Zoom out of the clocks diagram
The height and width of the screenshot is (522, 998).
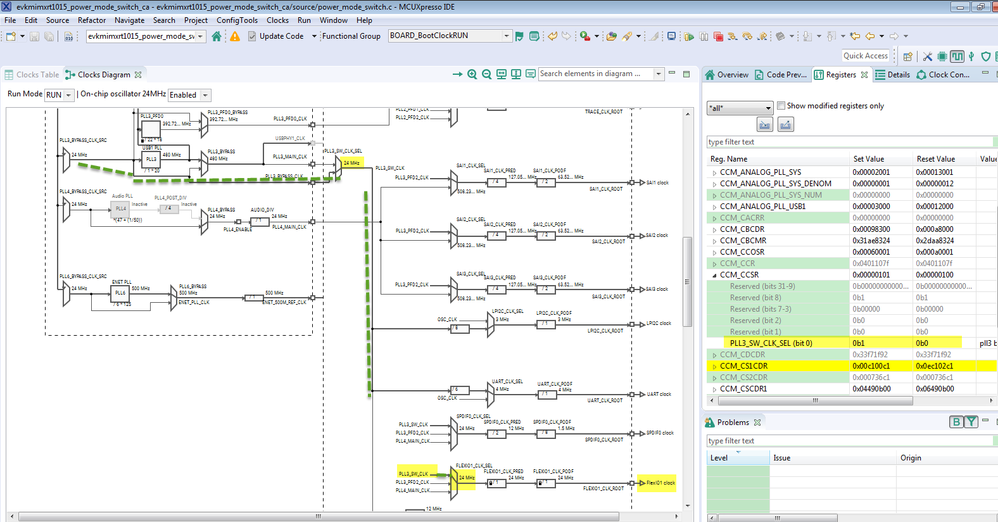486,74
